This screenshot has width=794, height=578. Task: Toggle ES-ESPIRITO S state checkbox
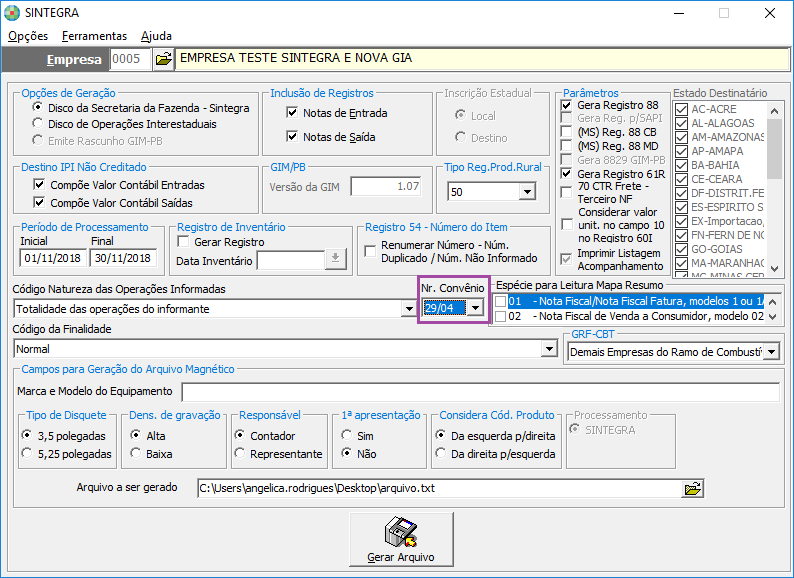tap(682, 207)
